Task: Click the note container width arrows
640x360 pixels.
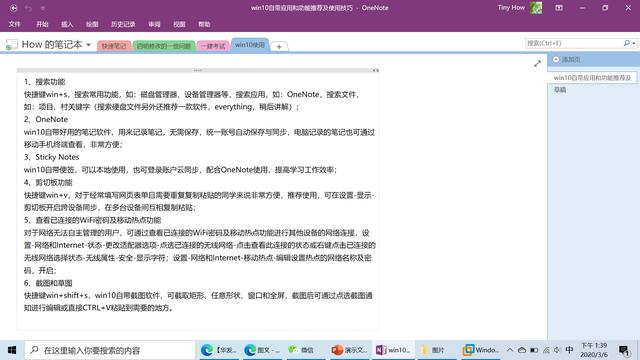Action: pyautogui.click(x=375, y=71)
